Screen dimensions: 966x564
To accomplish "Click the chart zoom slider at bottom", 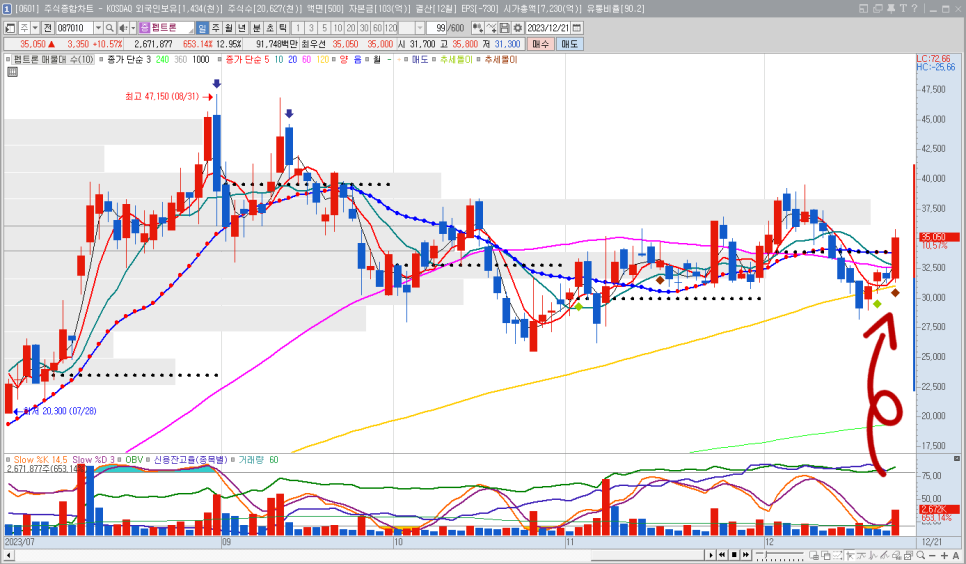I will (x=779, y=555).
